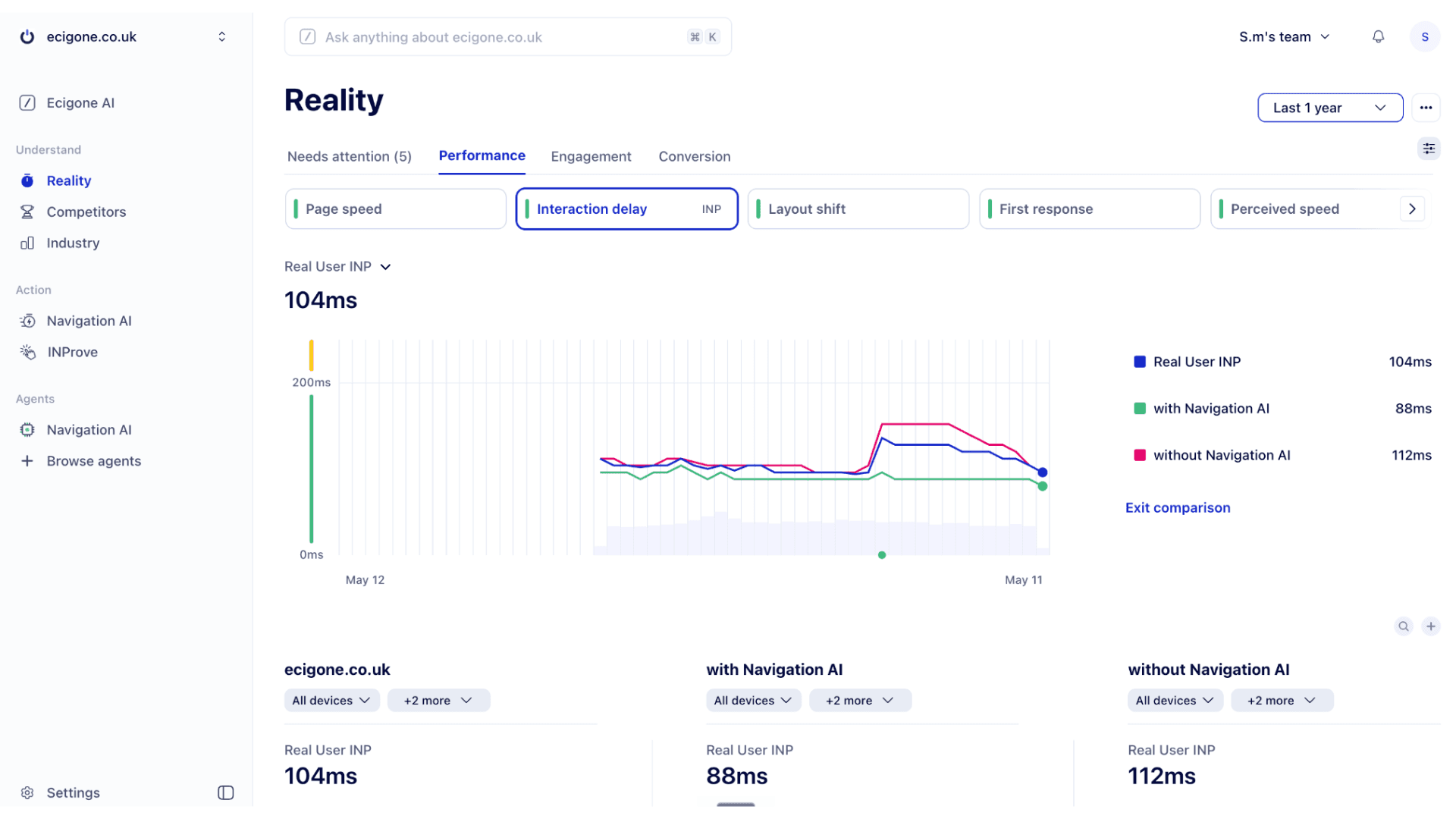
Task: Open +2 more dropdown under with Navigation AI
Action: coord(860,700)
